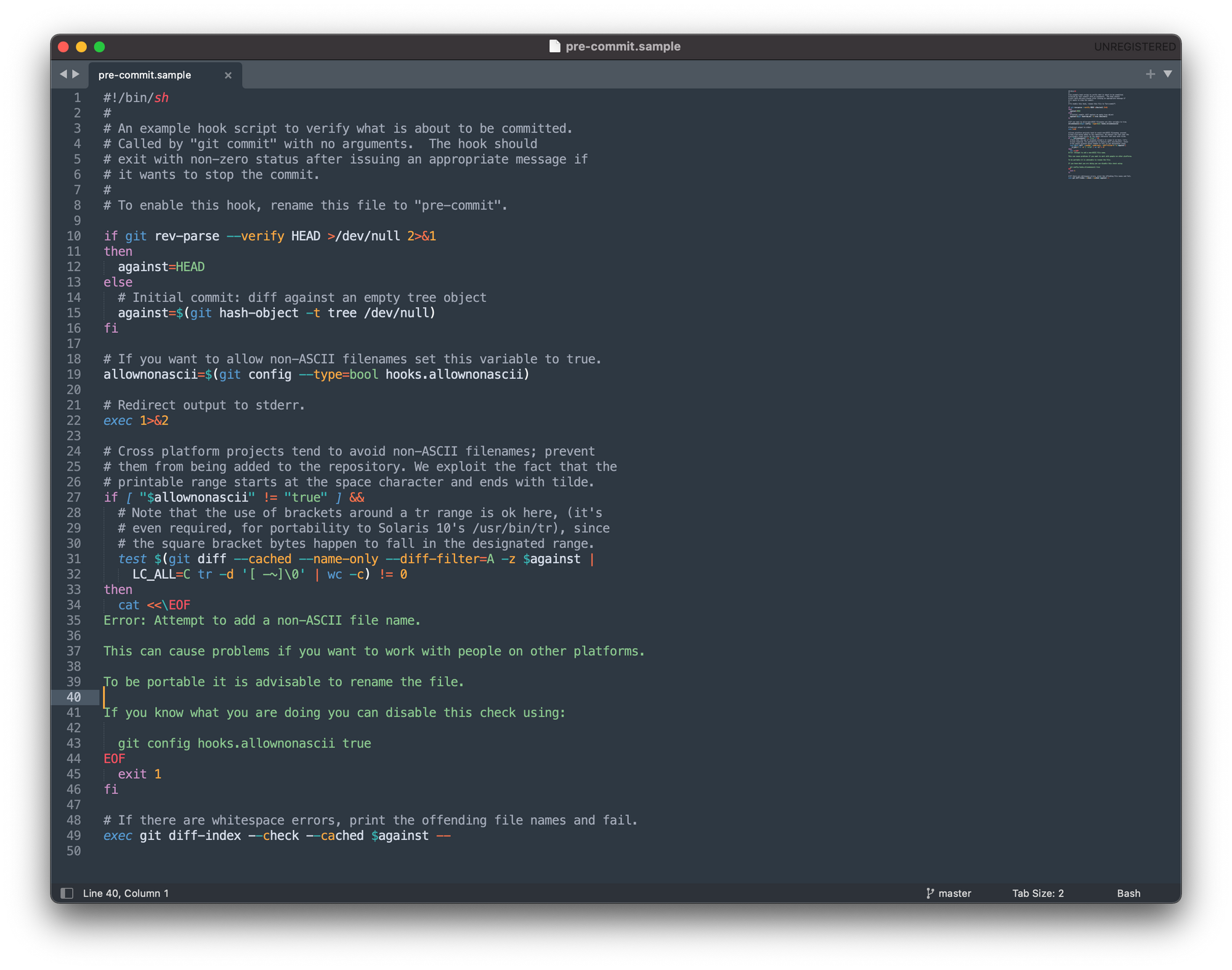Click line number 40 in the gutter
1232x970 pixels.
[x=74, y=697]
